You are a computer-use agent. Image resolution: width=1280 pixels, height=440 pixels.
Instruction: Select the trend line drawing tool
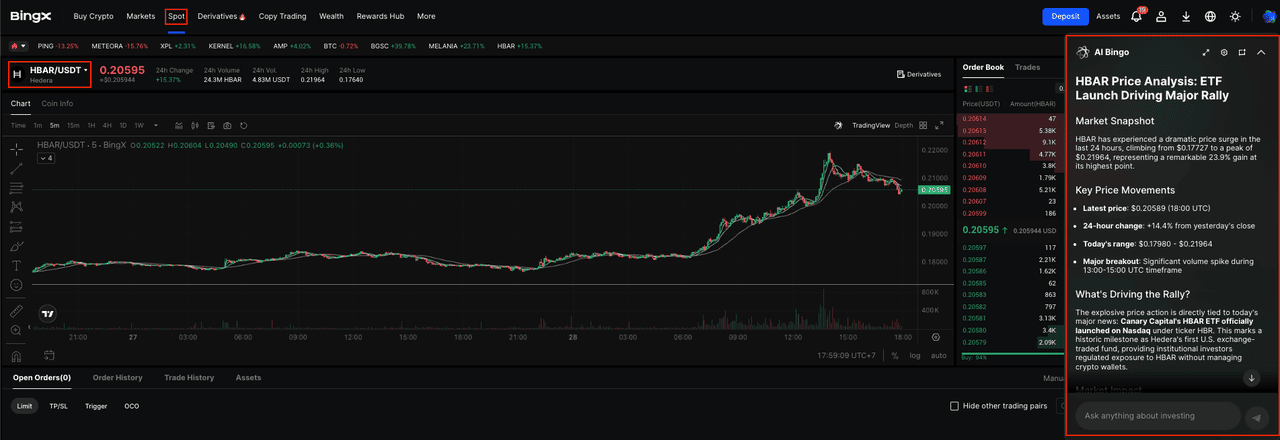click(x=16, y=168)
